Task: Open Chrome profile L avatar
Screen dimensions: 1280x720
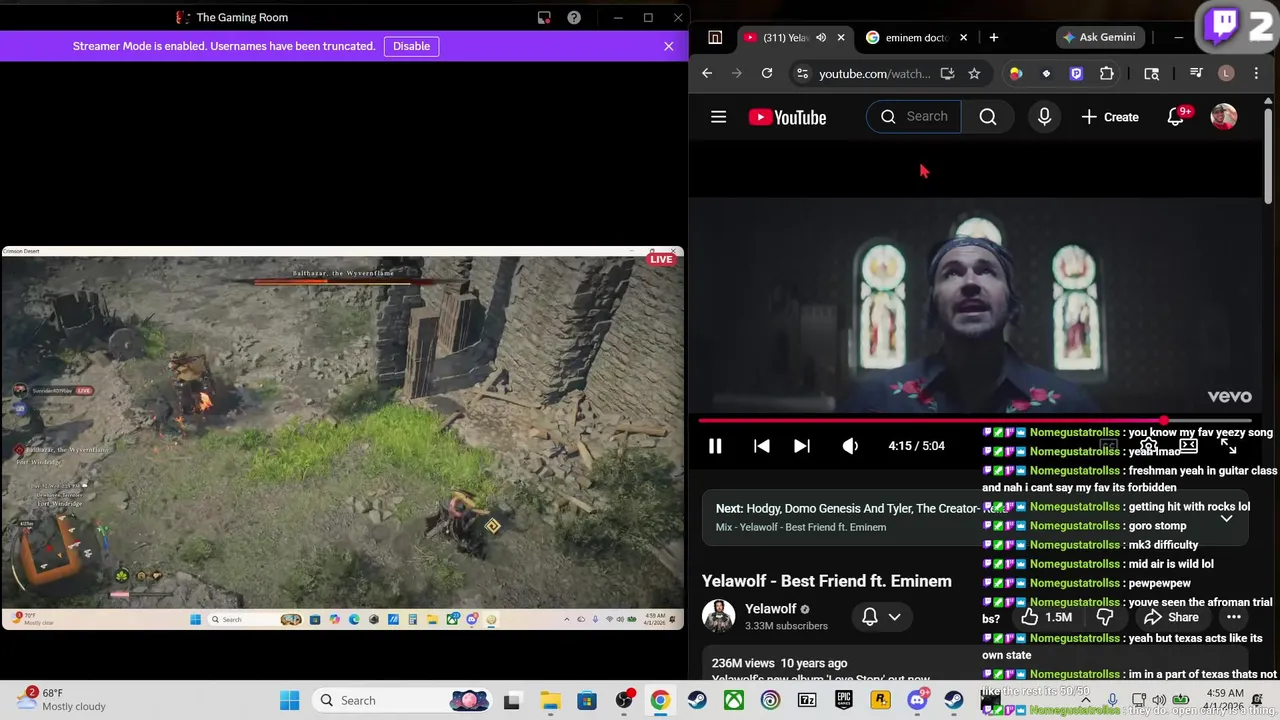Action: [1226, 73]
